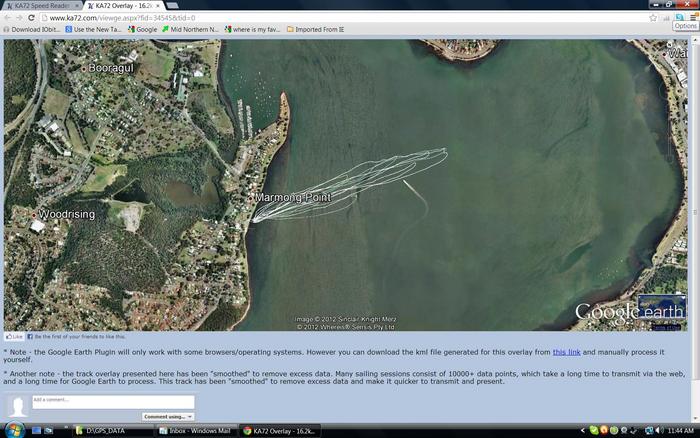
Task: Click the Windows Start orb
Action: [x=11, y=430]
